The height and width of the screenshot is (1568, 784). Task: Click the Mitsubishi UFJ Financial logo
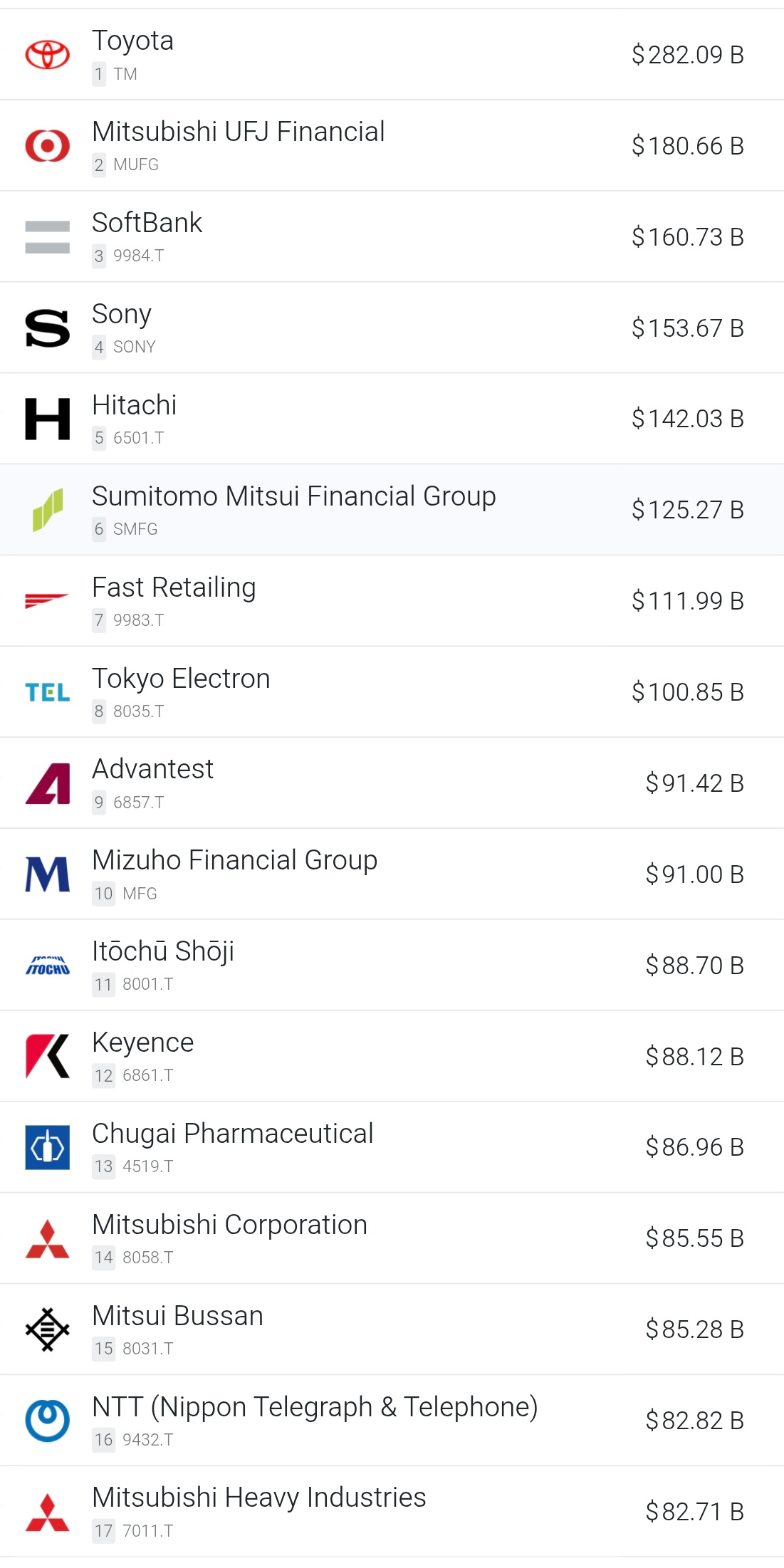(47, 146)
